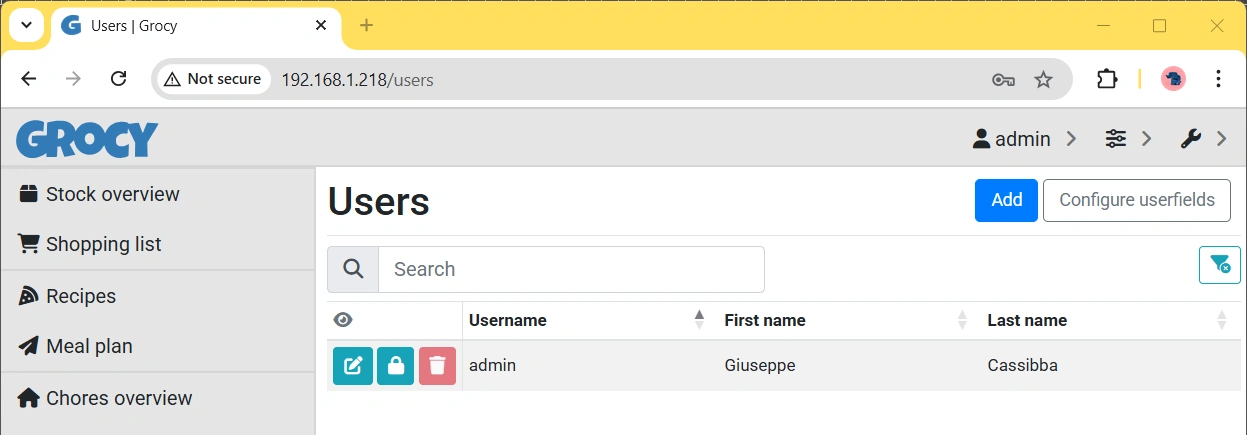Image resolution: width=1247 pixels, height=435 pixels.
Task: Go to Recipes in sidebar
Action: click(158, 296)
